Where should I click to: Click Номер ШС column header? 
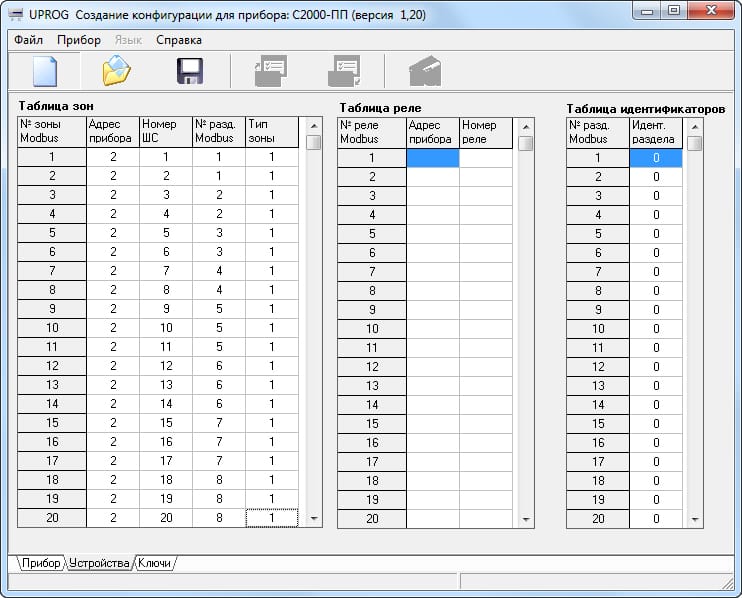click(166, 132)
